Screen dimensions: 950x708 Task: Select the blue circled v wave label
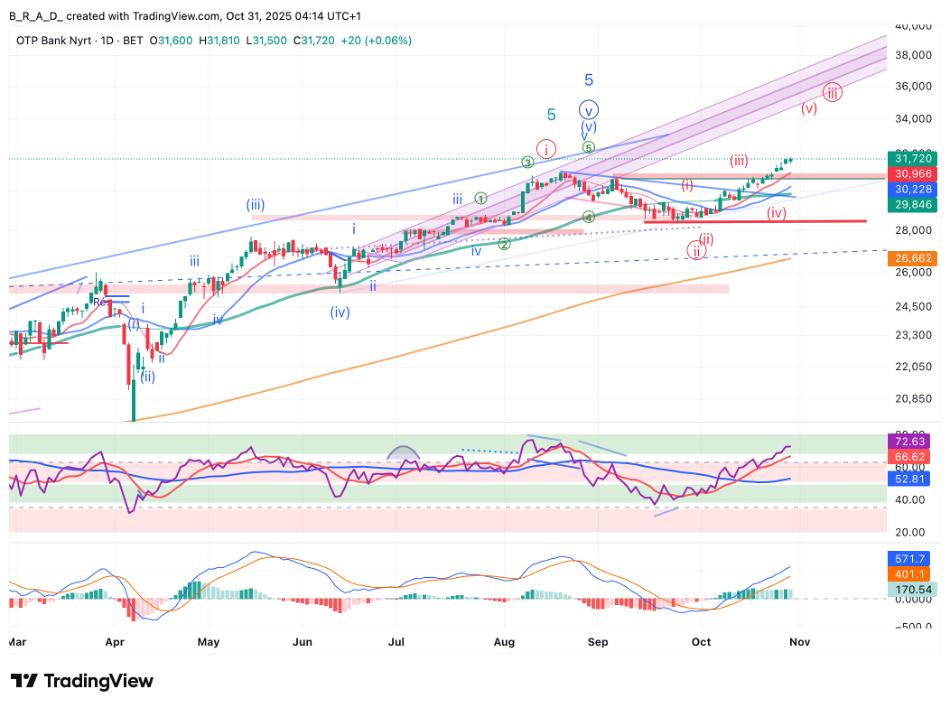click(x=589, y=110)
